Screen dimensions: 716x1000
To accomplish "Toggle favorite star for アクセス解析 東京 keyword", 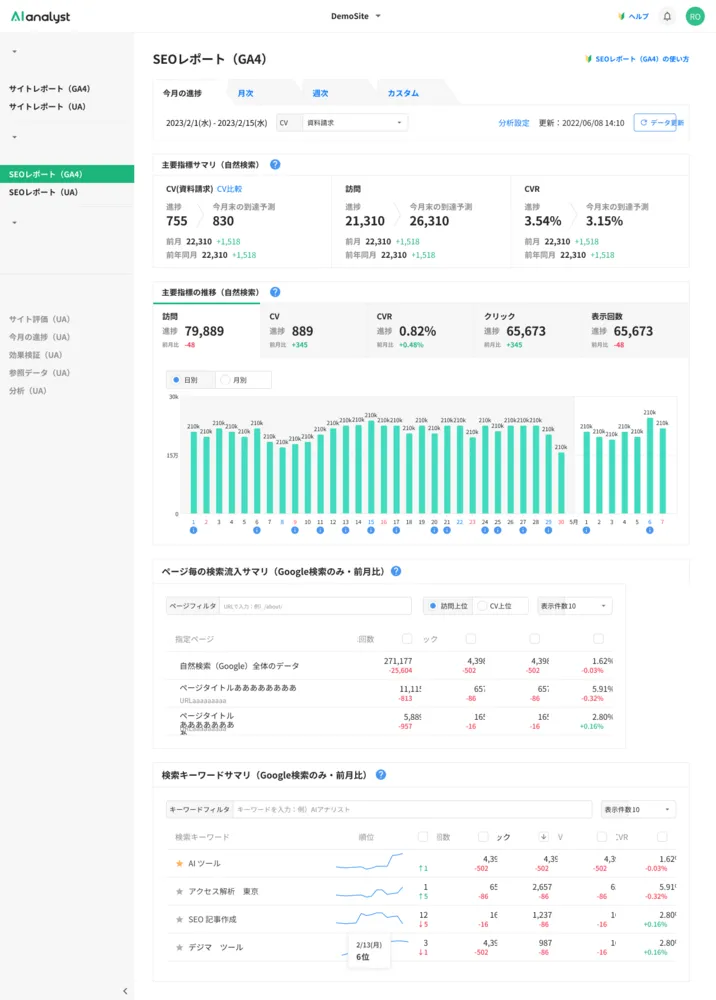I will [x=179, y=892].
